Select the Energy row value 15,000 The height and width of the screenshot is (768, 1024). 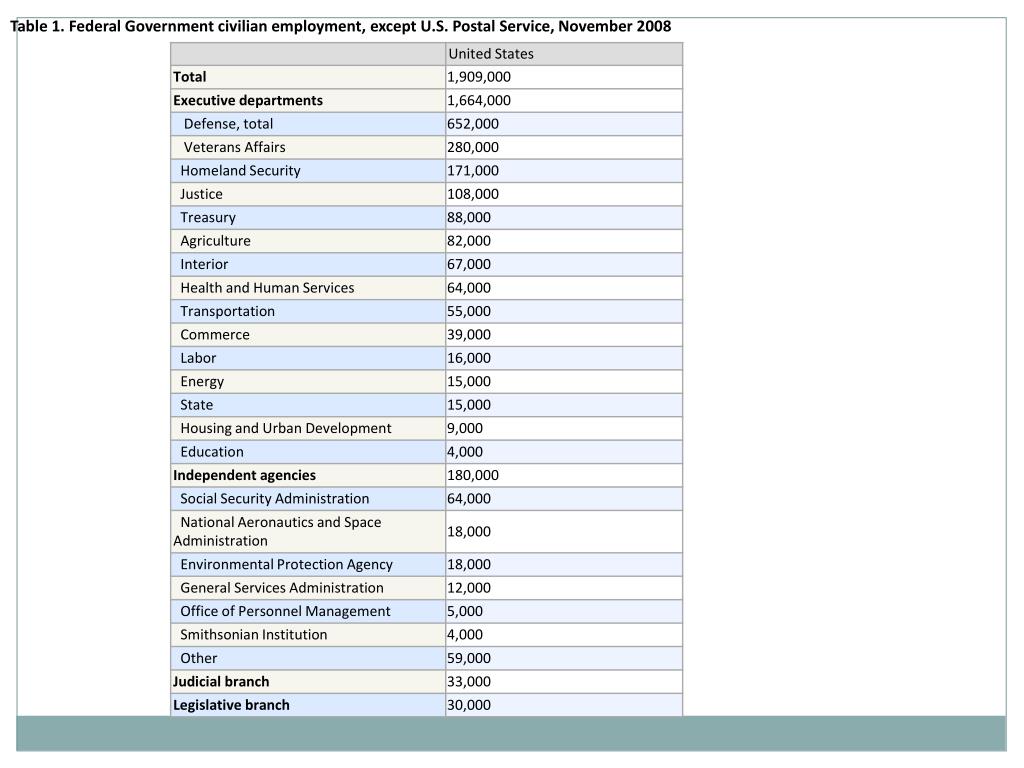469,382
